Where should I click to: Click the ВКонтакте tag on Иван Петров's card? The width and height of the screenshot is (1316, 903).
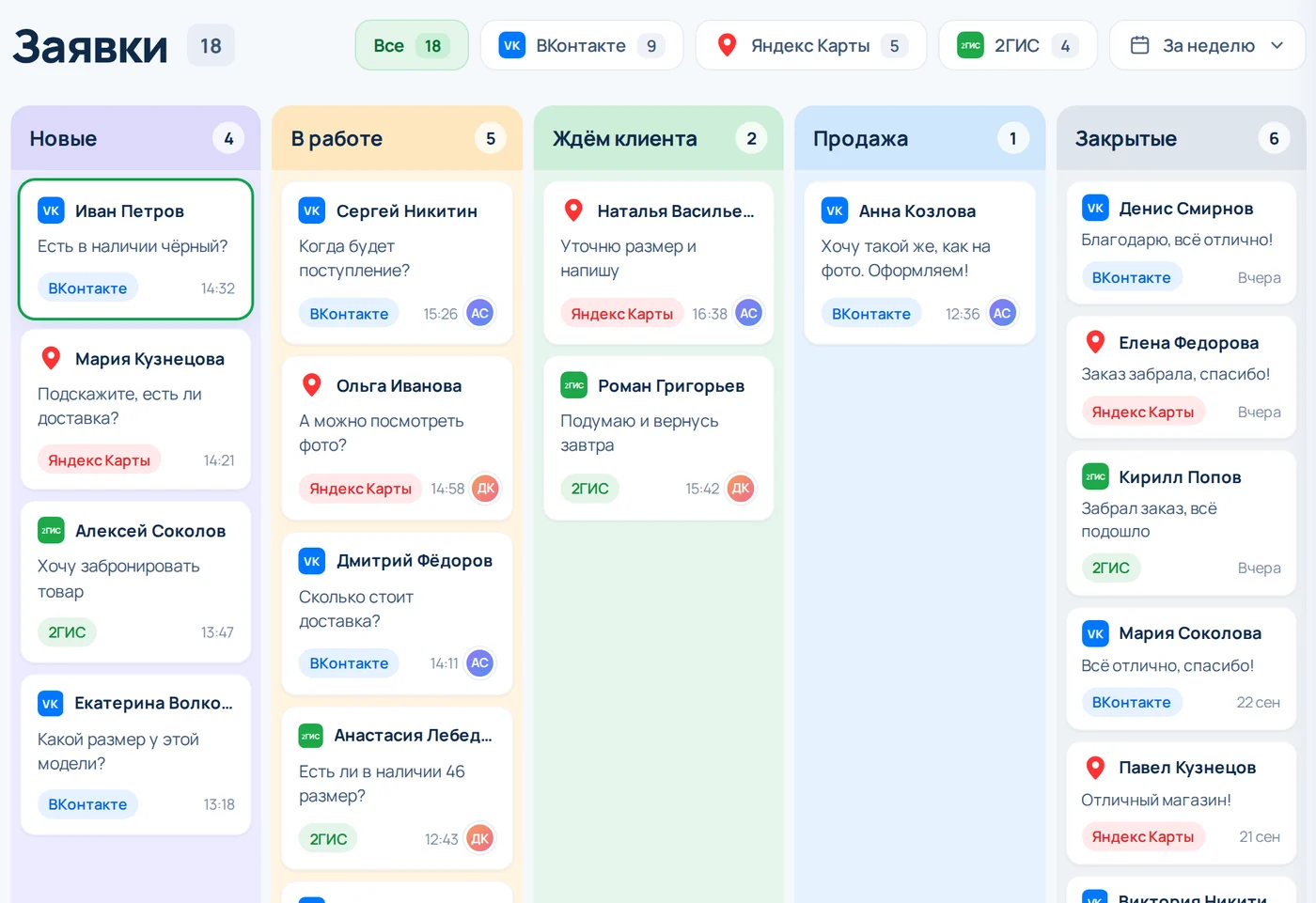click(87, 288)
